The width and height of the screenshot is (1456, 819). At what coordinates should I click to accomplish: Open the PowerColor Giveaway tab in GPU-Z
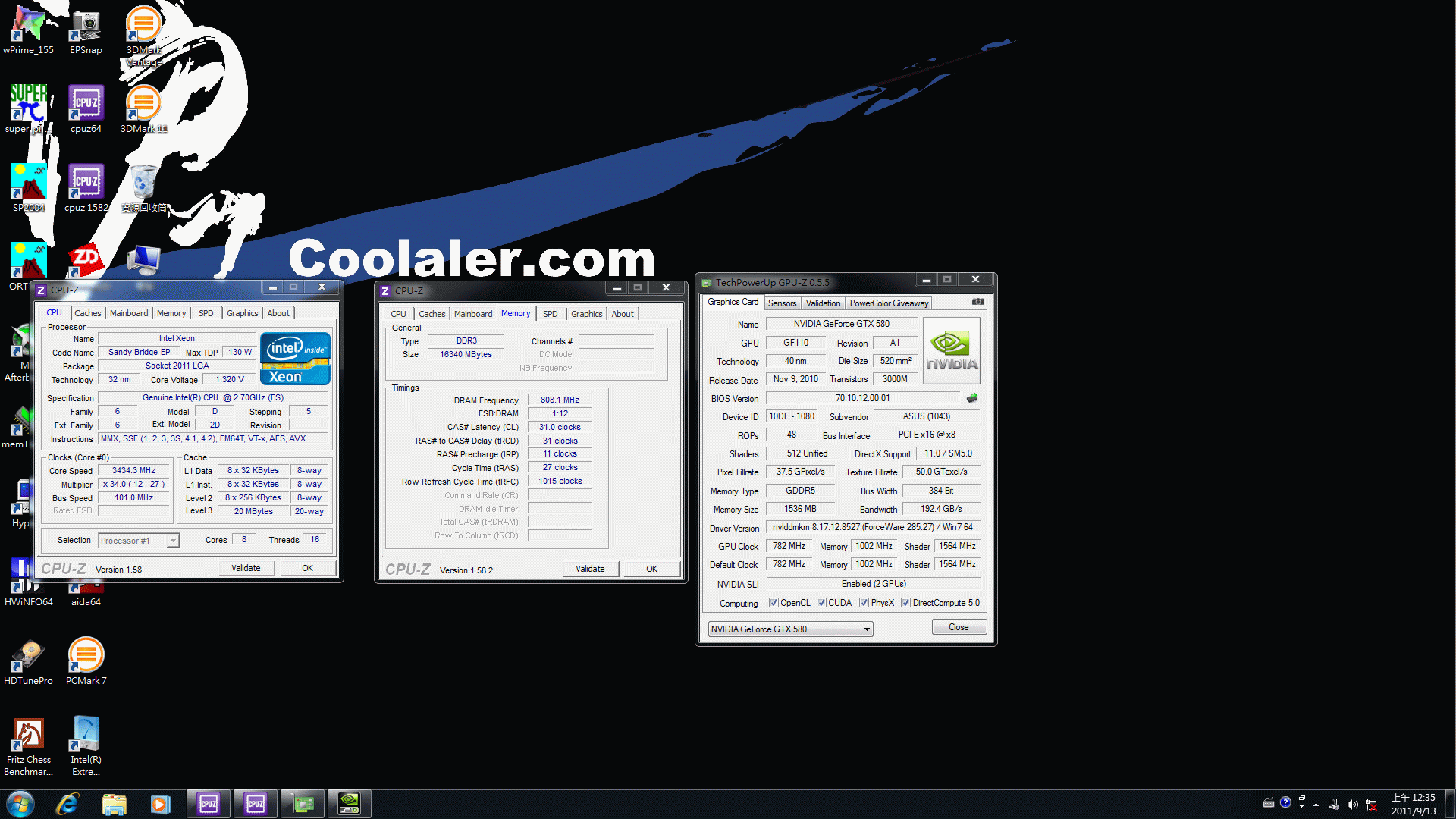click(889, 303)
